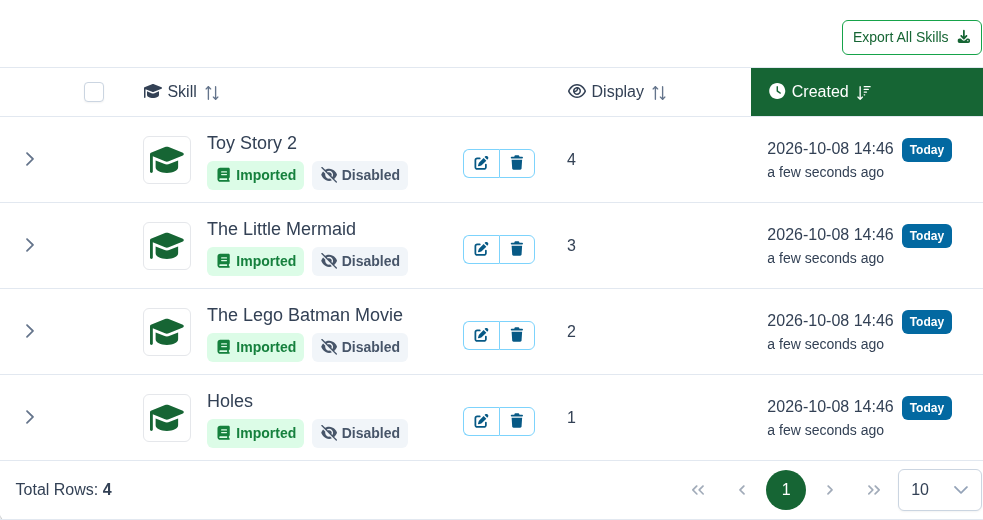Viewport: 983px width, 520px height.
Task: Expand the Holes row
Action: (x=29, y=417)
